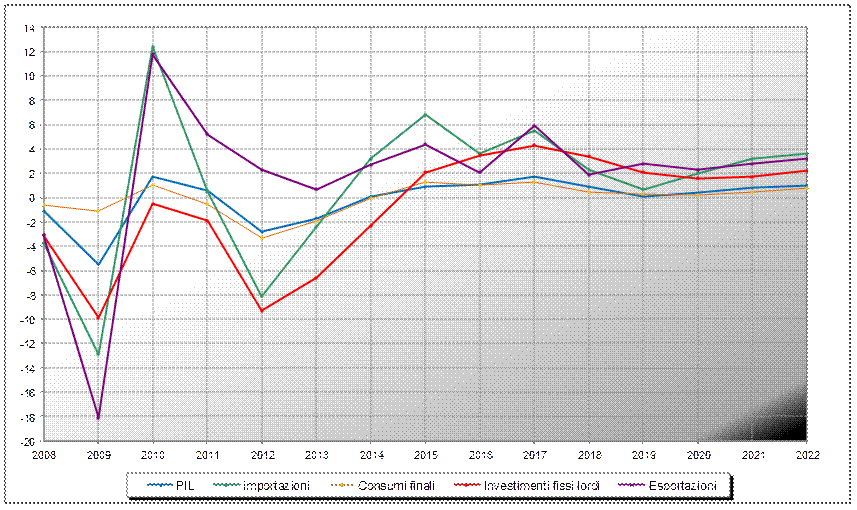Click the PIL legend entry
The width and height of the screenshot is (857, 510).
pyautogui.click(x=171, y=485)
